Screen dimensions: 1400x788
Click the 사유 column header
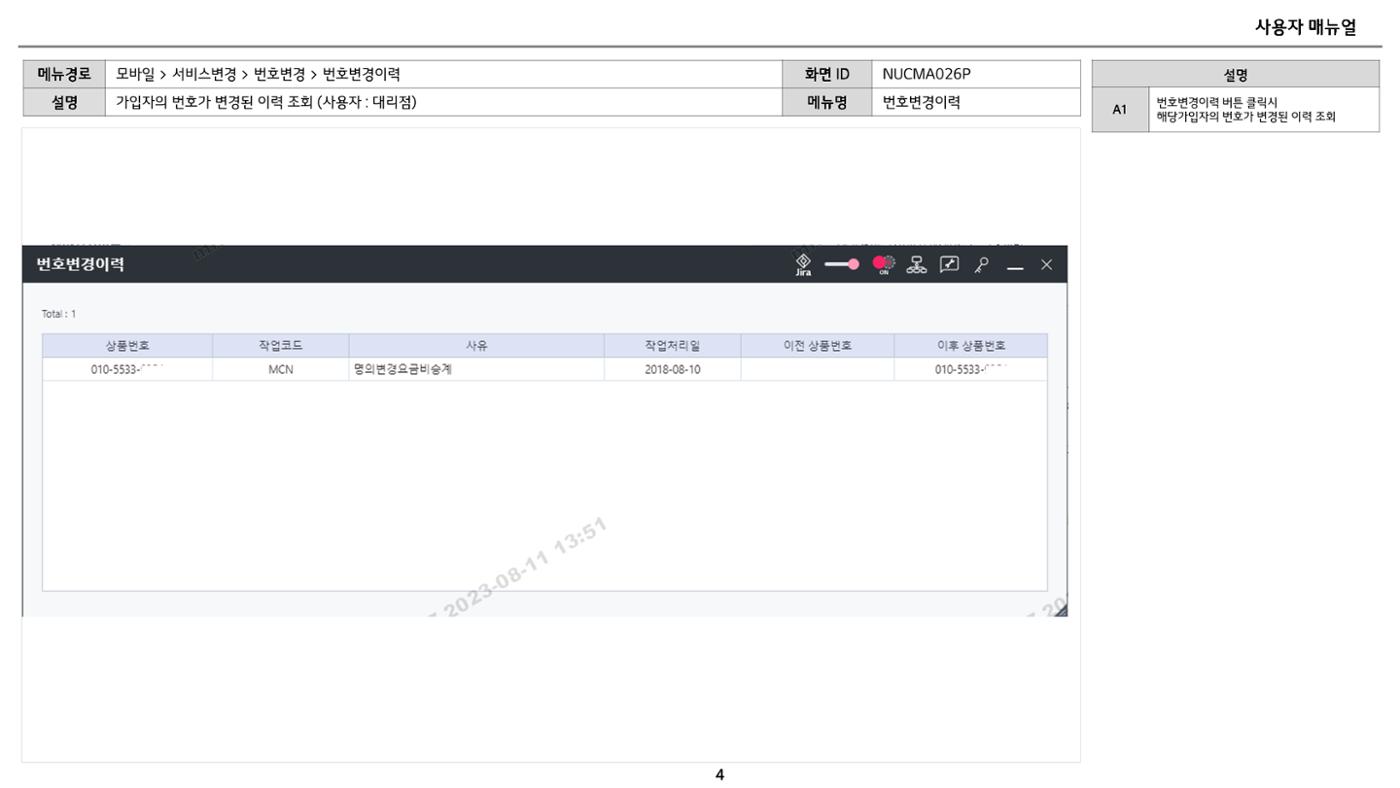coord(477,346)
